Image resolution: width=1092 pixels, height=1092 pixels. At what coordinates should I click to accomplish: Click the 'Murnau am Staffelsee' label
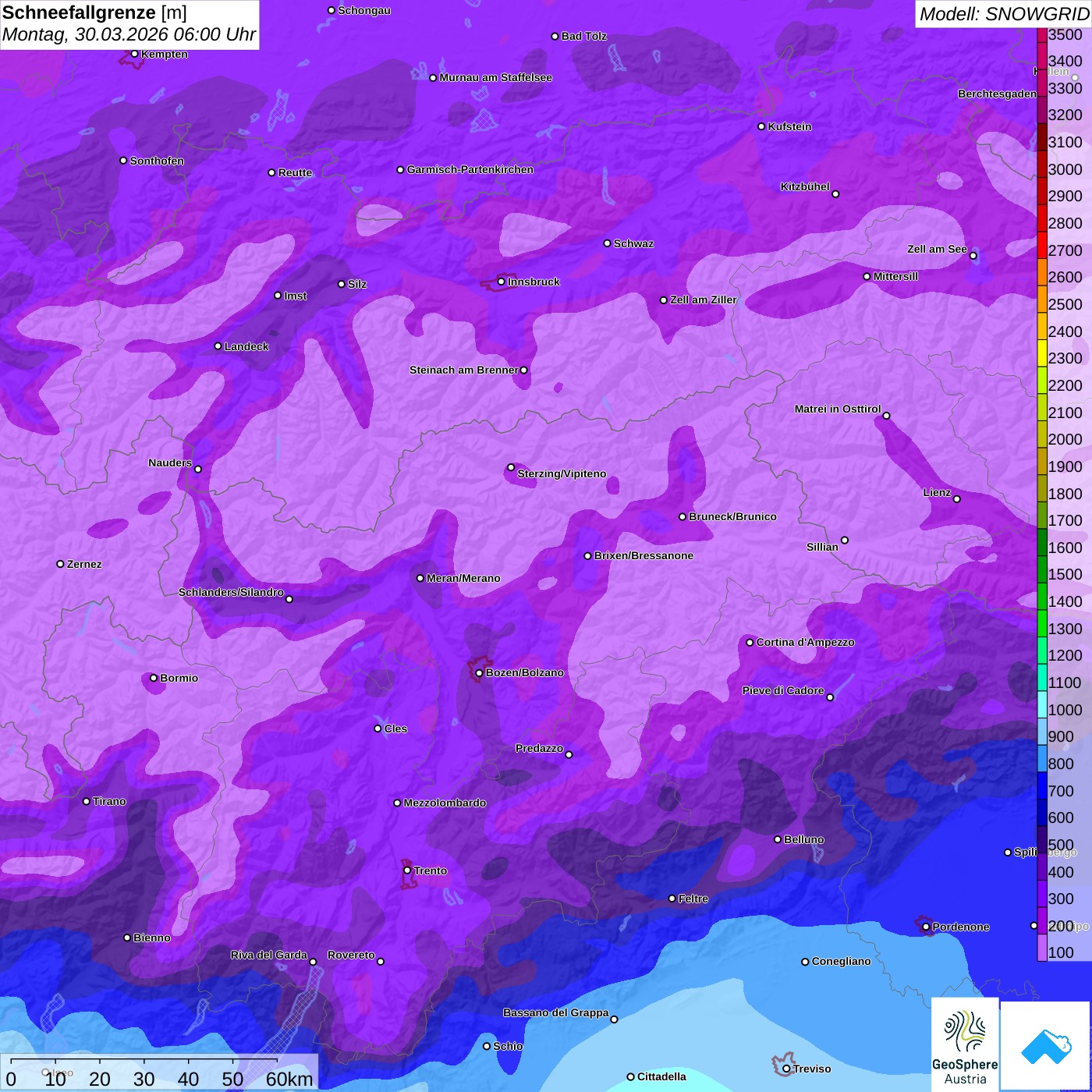(x=495, y=77)
